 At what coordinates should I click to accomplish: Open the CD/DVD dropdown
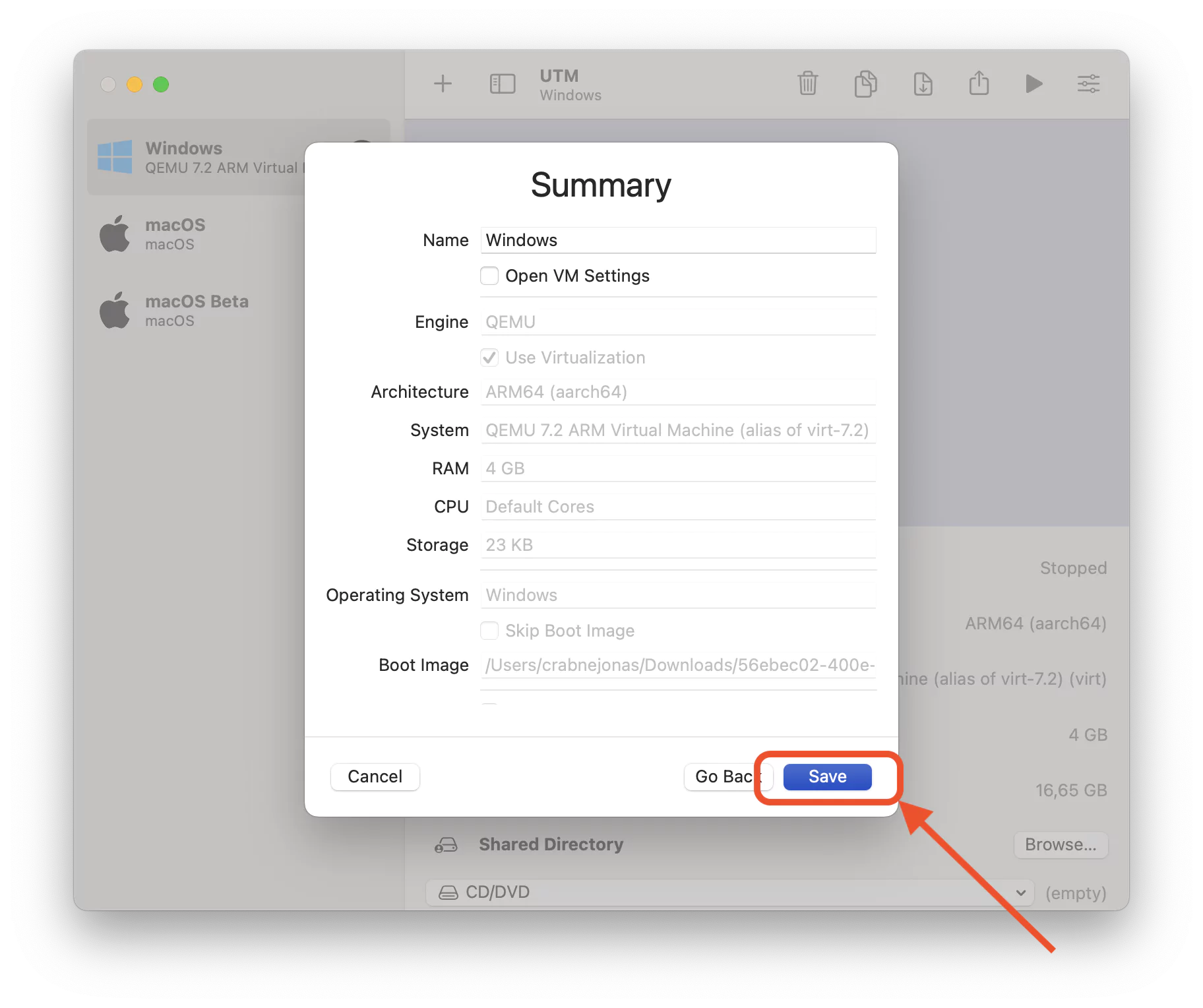(x=729, y=892)
